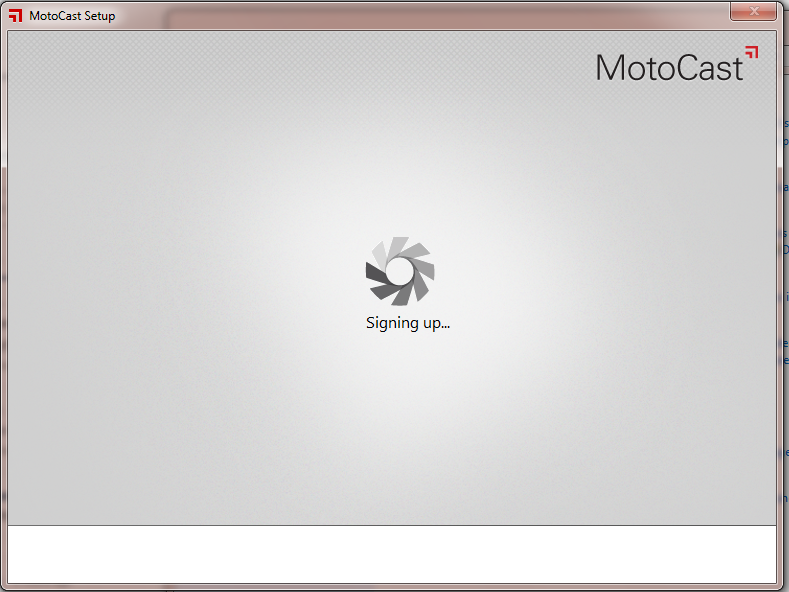Click the spinning loading indicator
789x592 pixels.
tap(400, 271)
